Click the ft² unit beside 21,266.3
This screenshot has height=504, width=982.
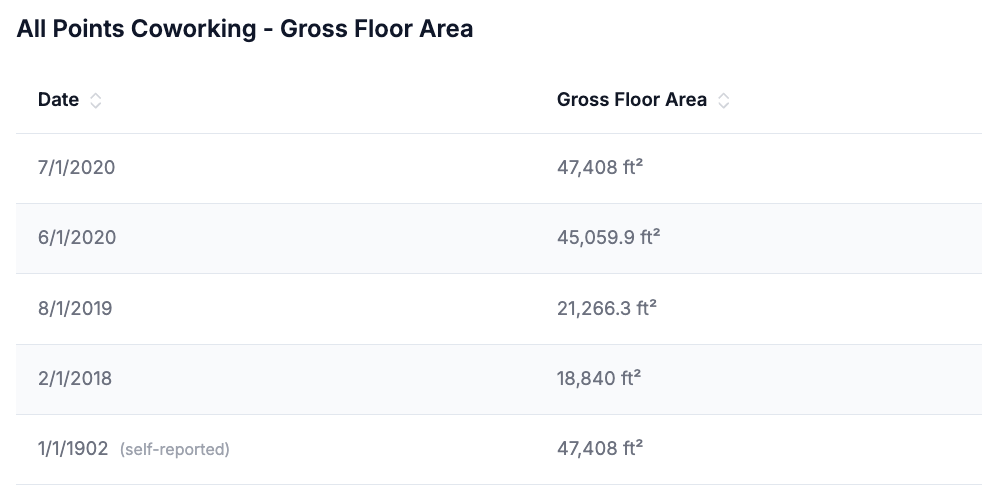point(646,307)
